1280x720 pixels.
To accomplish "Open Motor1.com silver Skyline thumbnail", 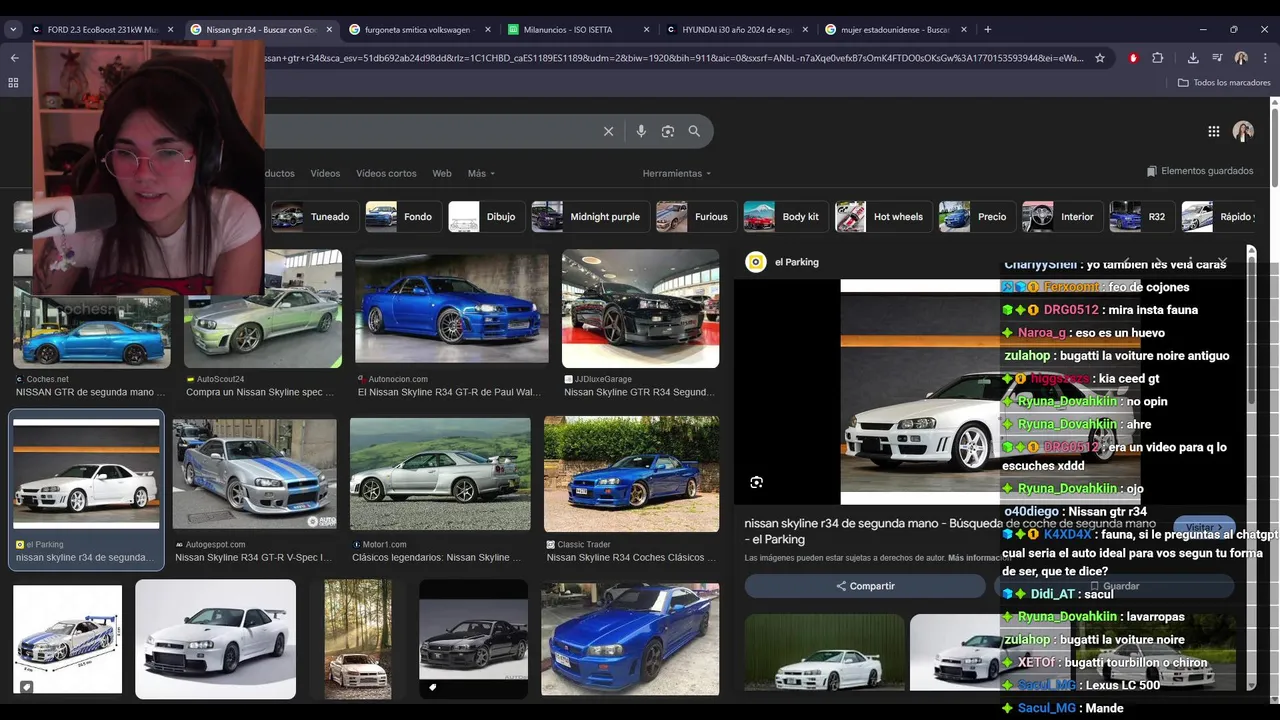I will 440,474.
